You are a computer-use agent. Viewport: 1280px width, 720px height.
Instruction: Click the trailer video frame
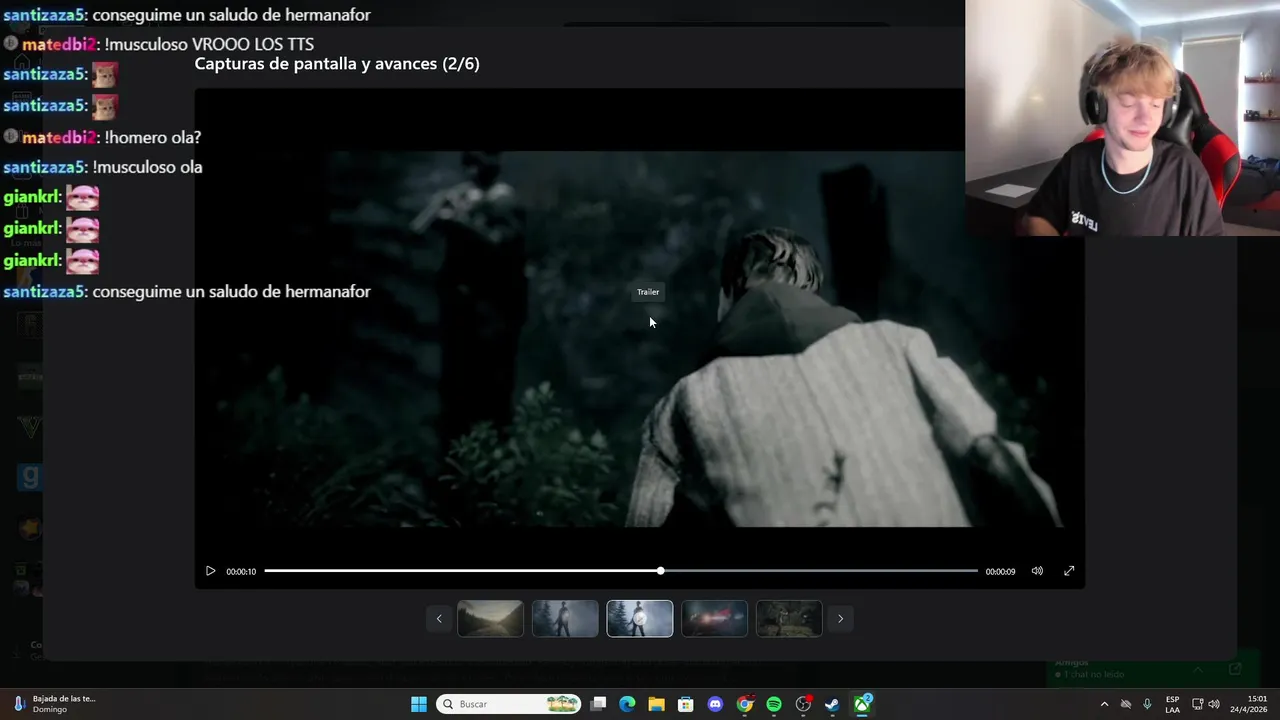click(640, 338)
